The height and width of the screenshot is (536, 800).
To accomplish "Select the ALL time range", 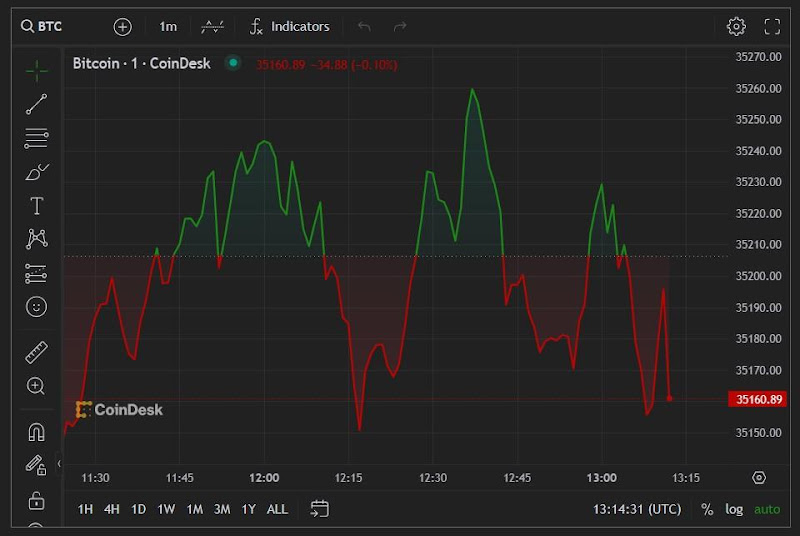I will 277,509.
